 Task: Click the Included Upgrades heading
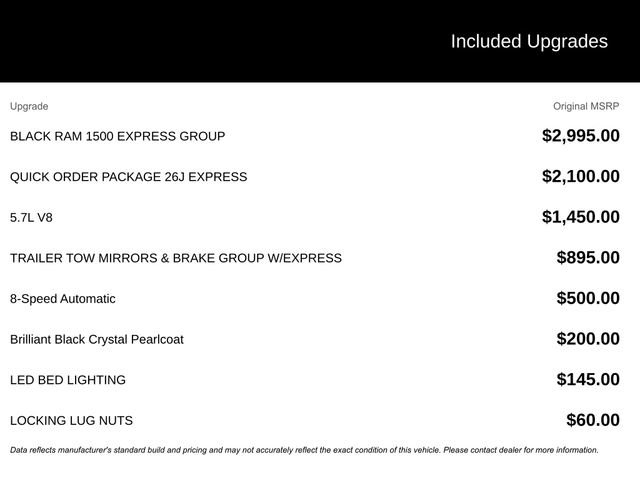coord(528,41)
